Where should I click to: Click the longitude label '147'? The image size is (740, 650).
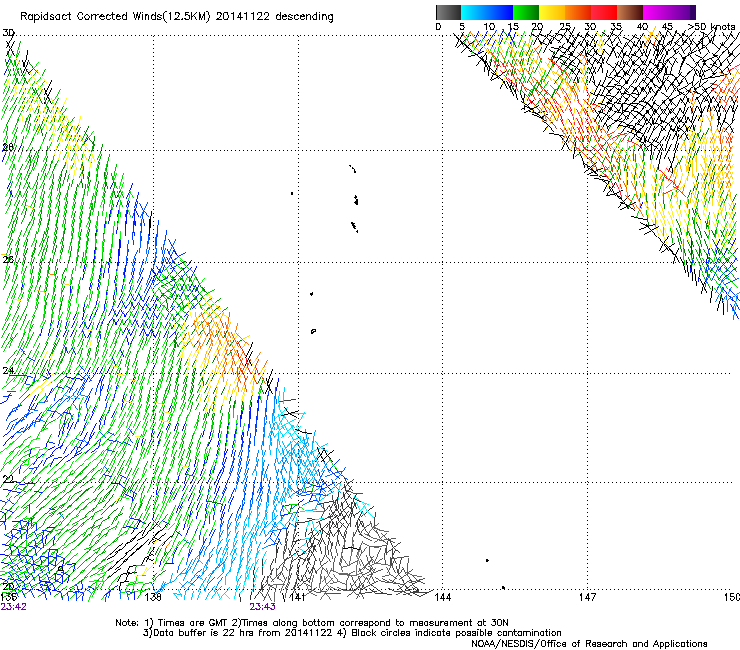(x=587, y=597)
